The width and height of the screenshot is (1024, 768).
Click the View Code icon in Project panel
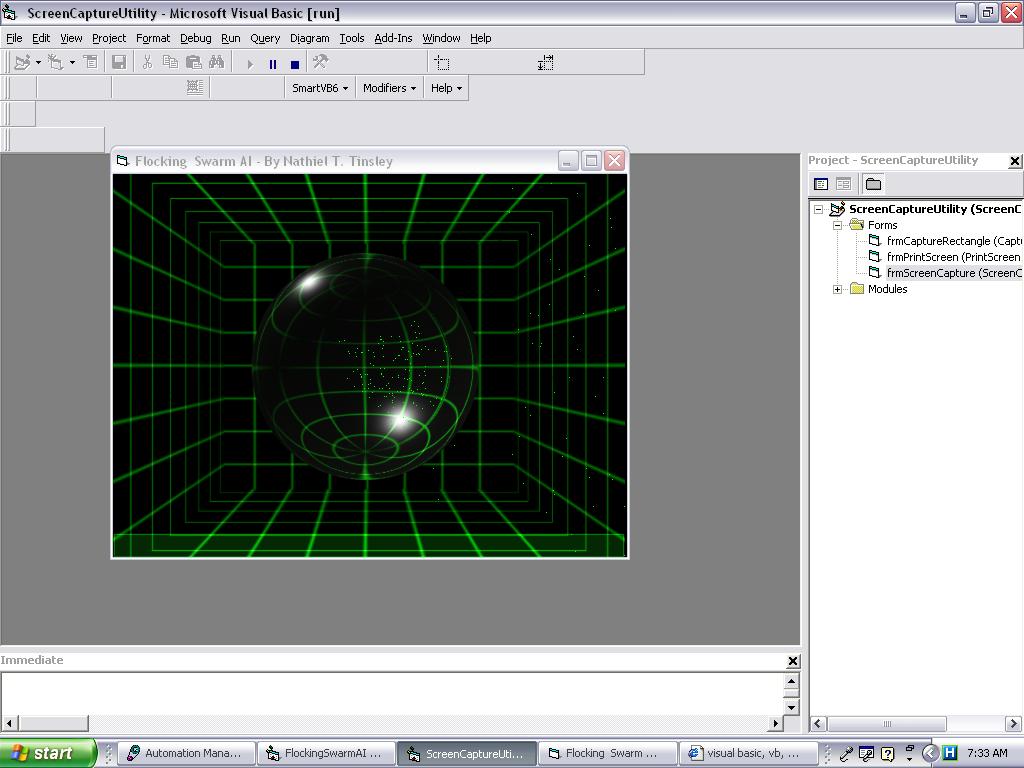tap(821, 184)
